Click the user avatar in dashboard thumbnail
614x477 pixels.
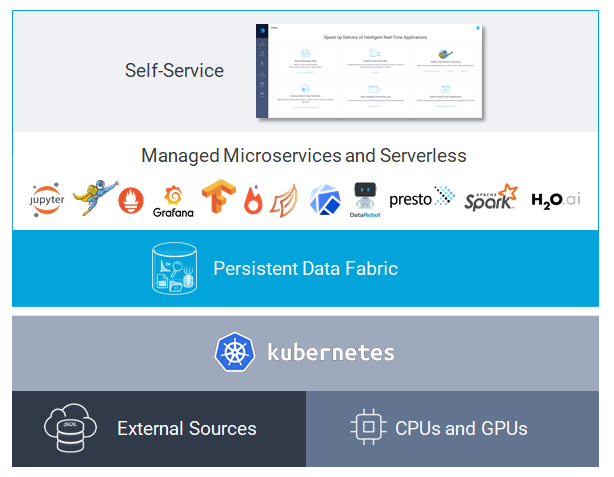pyautogui.click(x=478, y=28)
